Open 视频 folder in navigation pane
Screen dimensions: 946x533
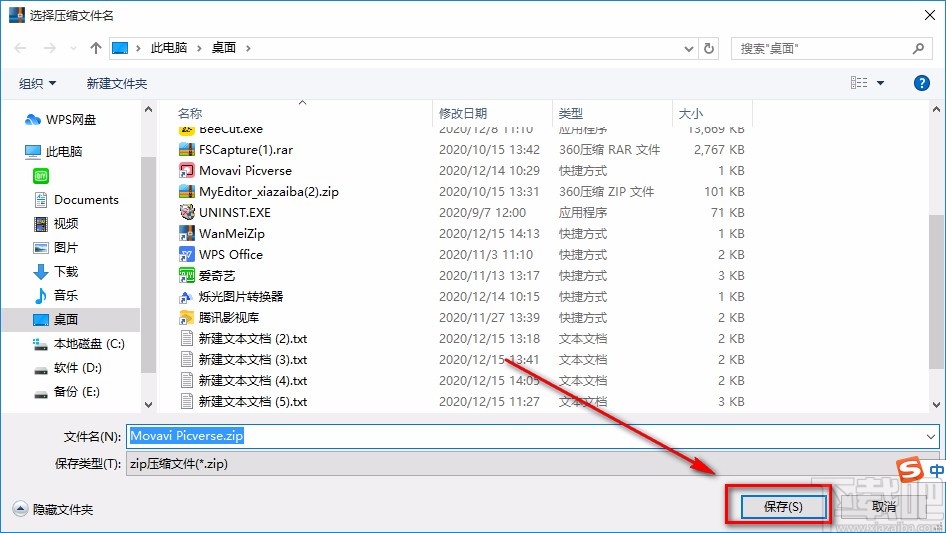56,223
